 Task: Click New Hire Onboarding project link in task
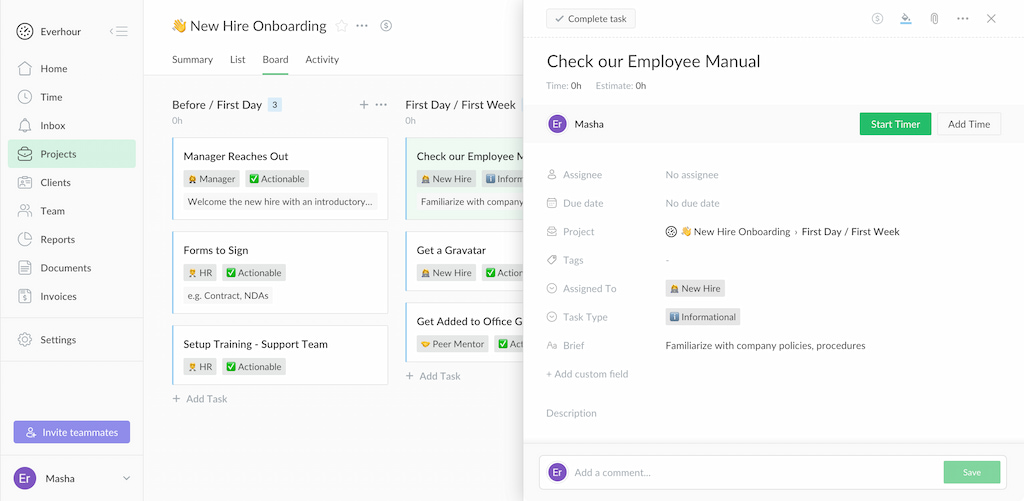735,232
